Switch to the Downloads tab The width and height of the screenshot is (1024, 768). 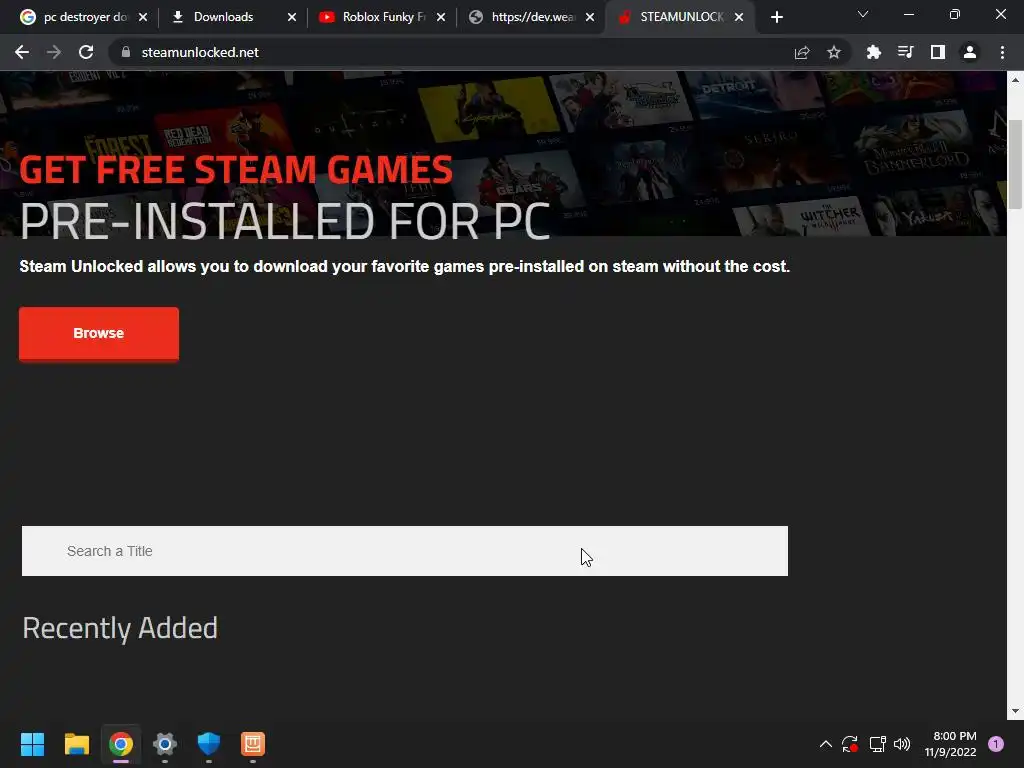pos(231,17)
